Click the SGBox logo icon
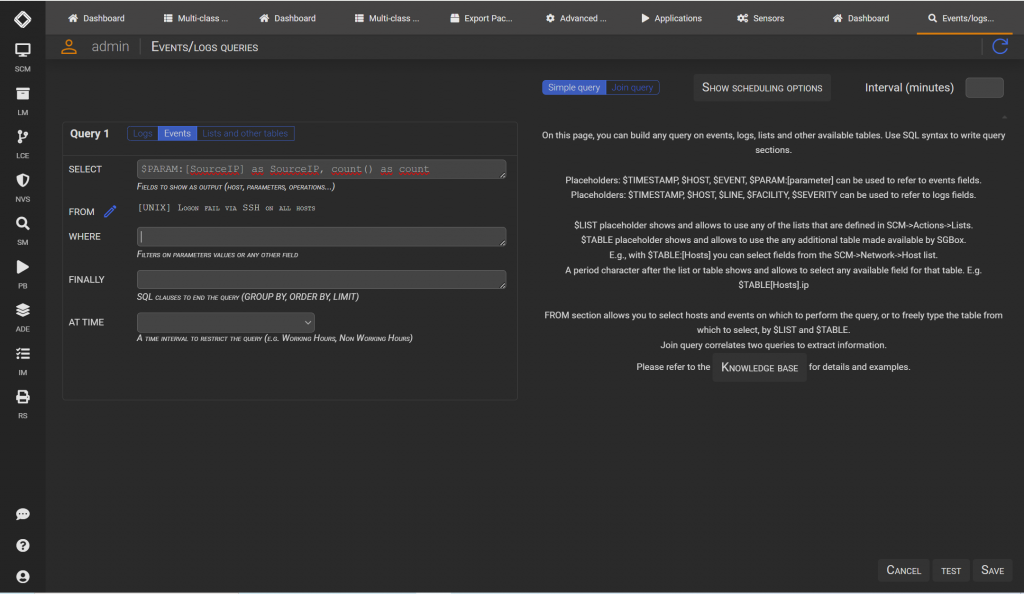This screenshot has height=594, width=1024. [22, 19]
